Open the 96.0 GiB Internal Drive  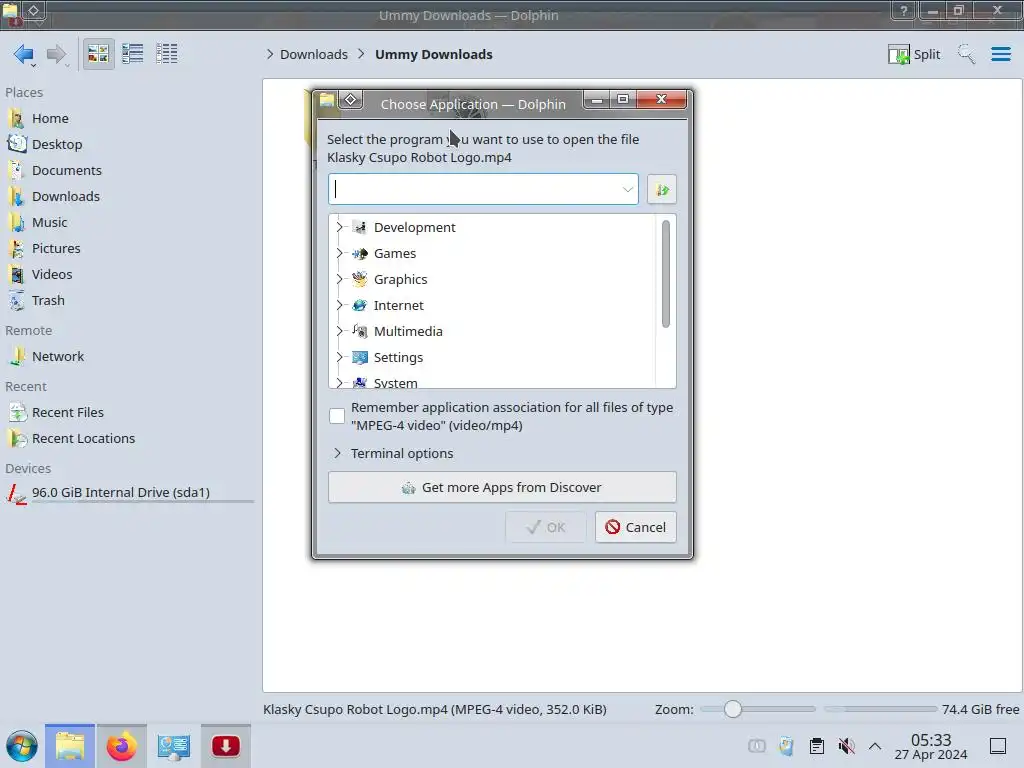(121, 493)
